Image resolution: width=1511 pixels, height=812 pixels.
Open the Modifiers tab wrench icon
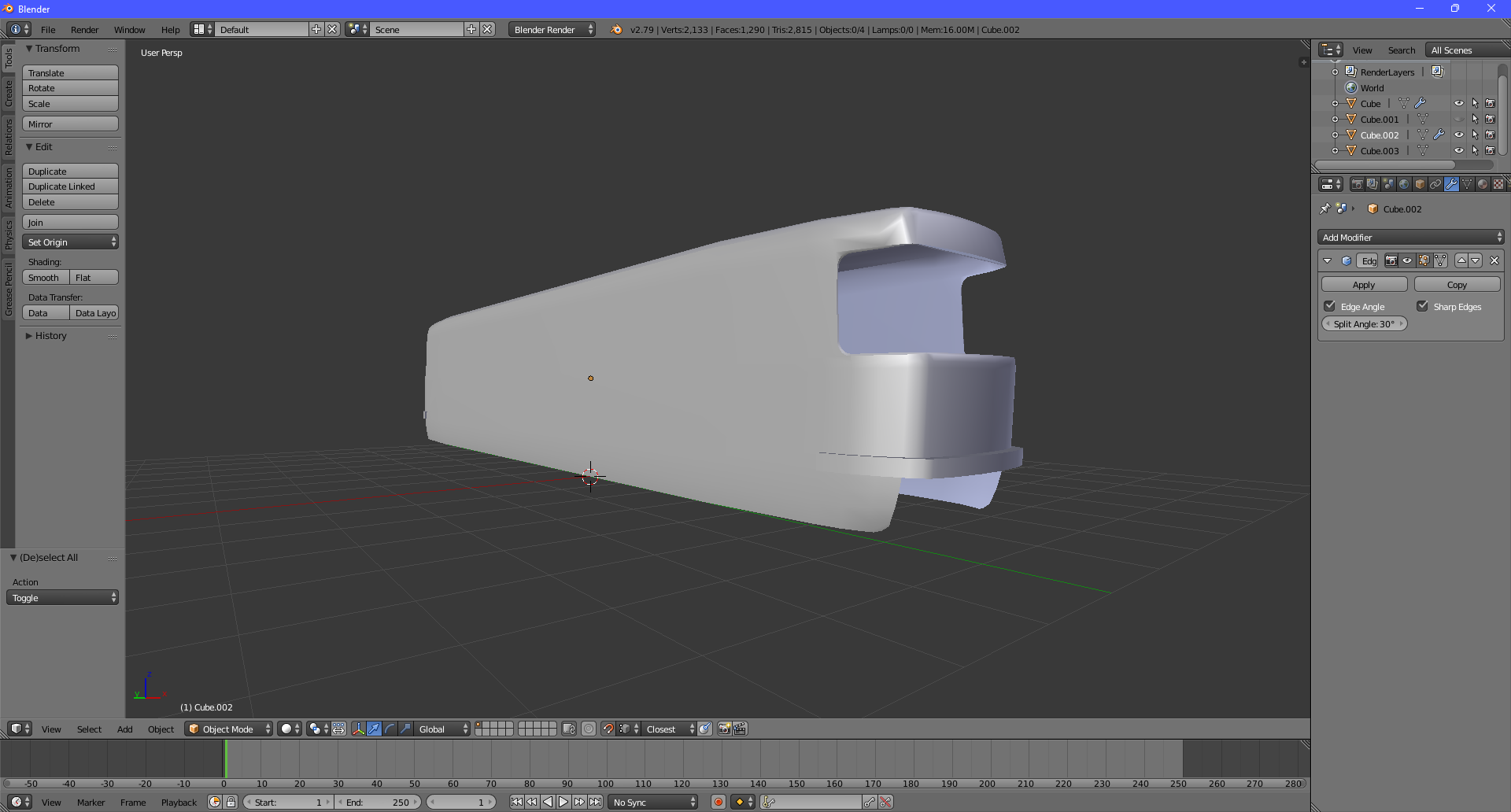click(1451, 184)
